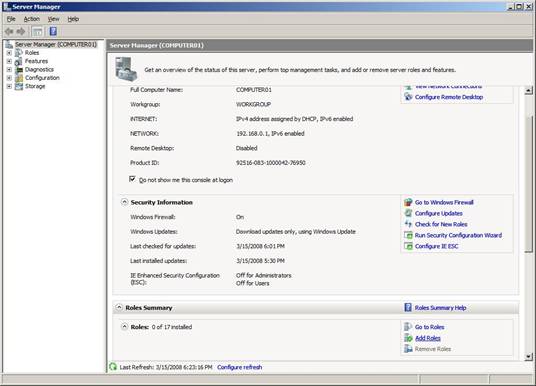Select Storage in the console tree
Viewport: 536px width, 386px height.
[x=35, y=86]
